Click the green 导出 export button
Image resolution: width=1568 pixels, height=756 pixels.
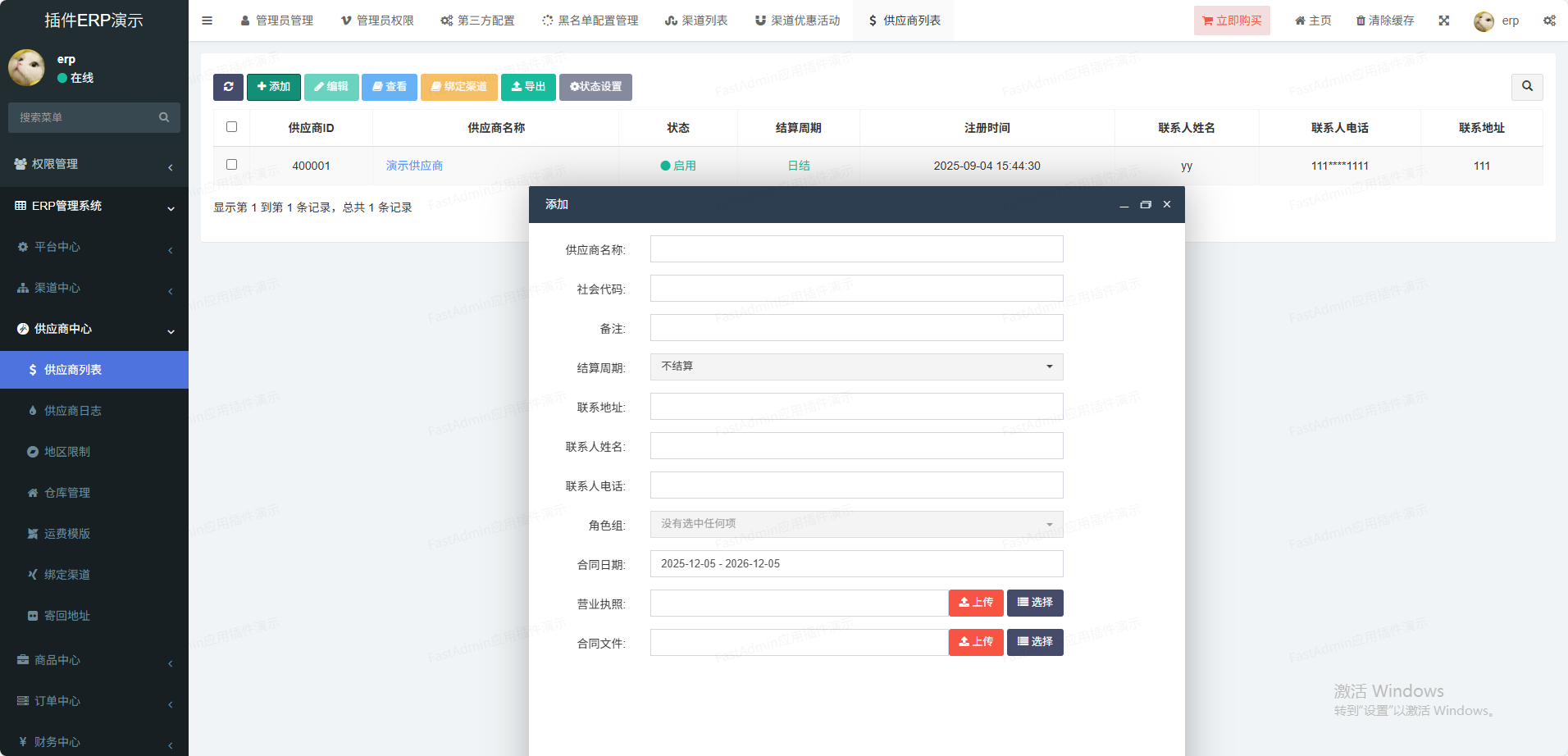tap(529, 87)
